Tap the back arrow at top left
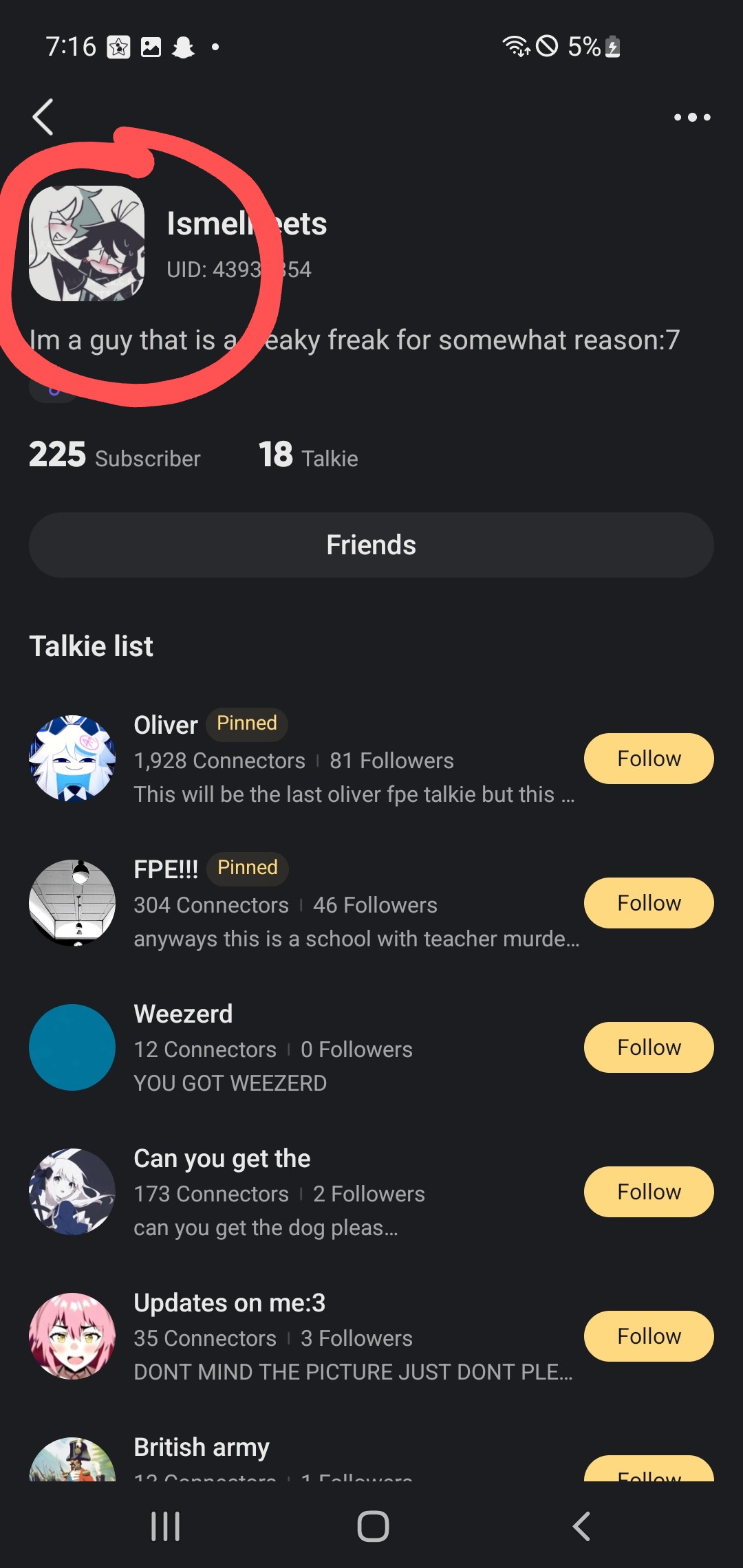 point(43,117)
